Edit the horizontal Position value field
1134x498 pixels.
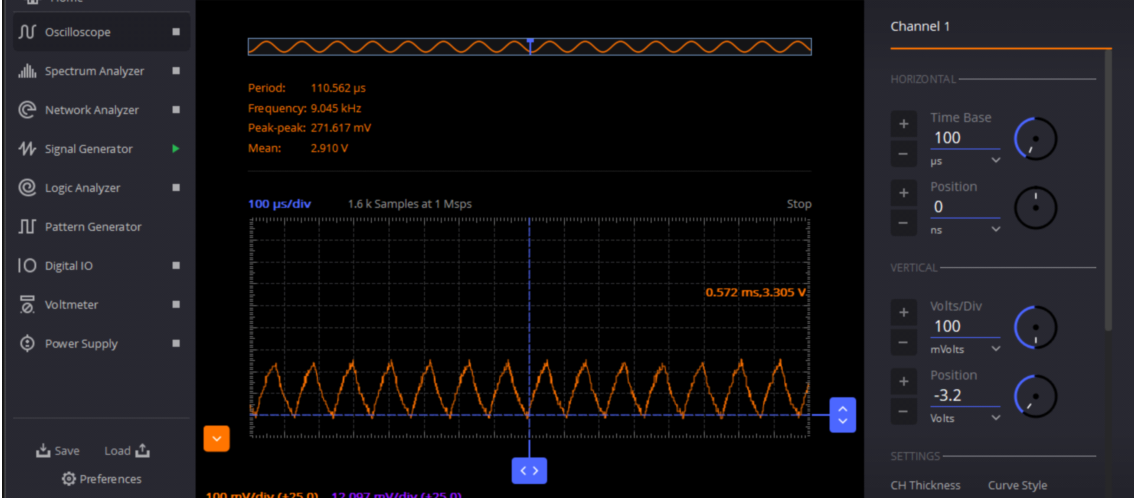965,207
